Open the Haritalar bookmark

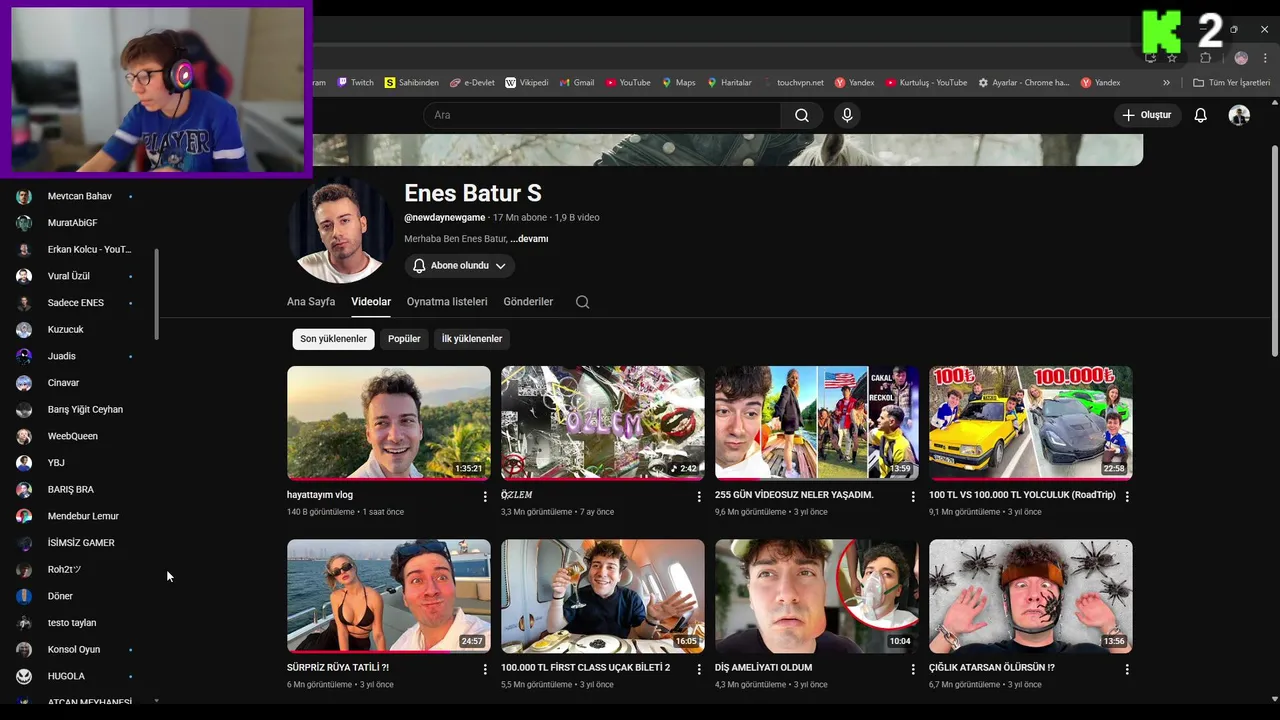[x=729, y=83]
